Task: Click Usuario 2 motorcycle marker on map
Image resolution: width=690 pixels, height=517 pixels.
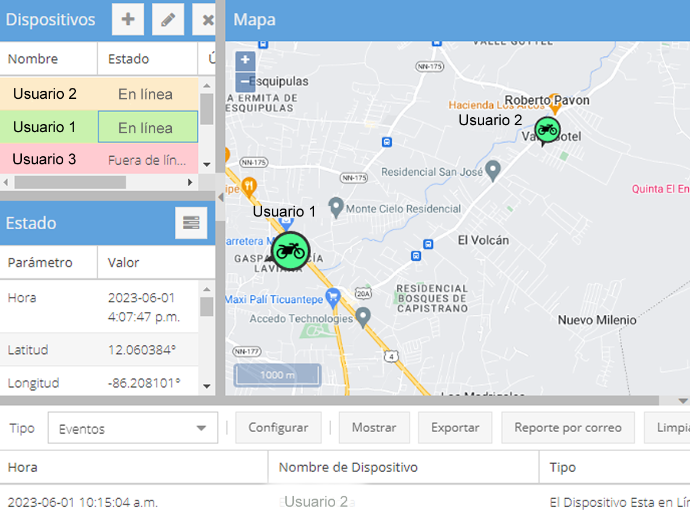Action: point(546,129)
